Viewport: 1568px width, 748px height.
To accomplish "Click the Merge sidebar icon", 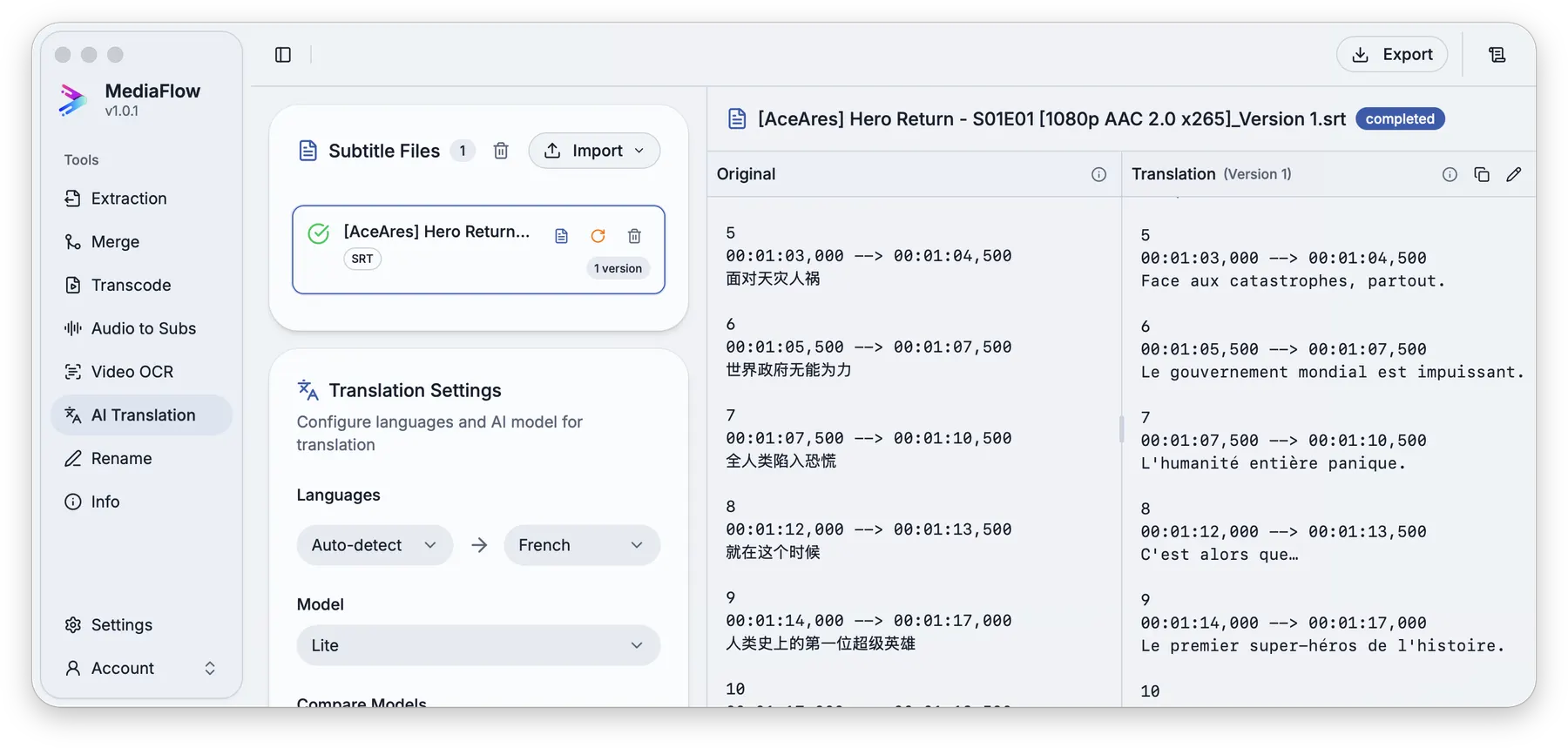I will tap(72, 242).
